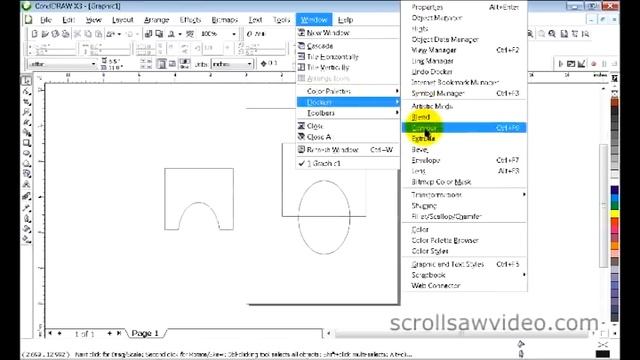Select the Freehand tool in toolbox
This screenshot has width=640, height=360.
pyautogui.click(x=27, y=122)
